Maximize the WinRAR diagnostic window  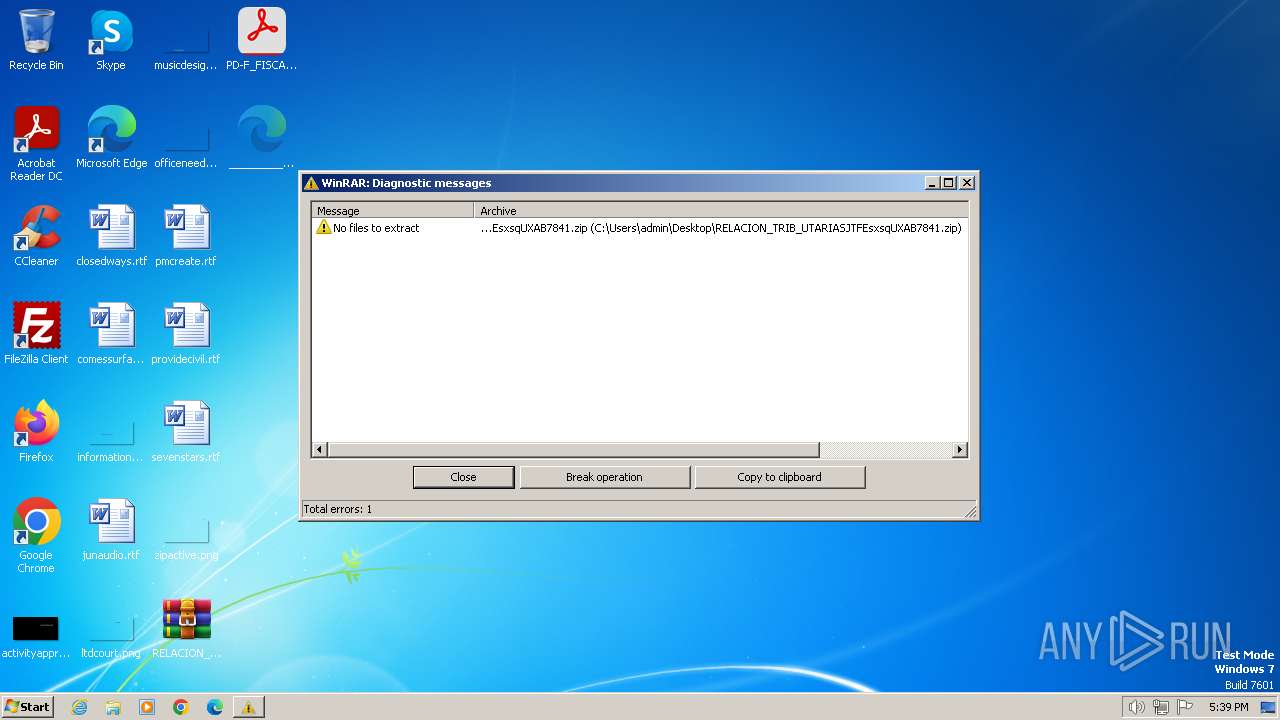click(x=949, y=183)
